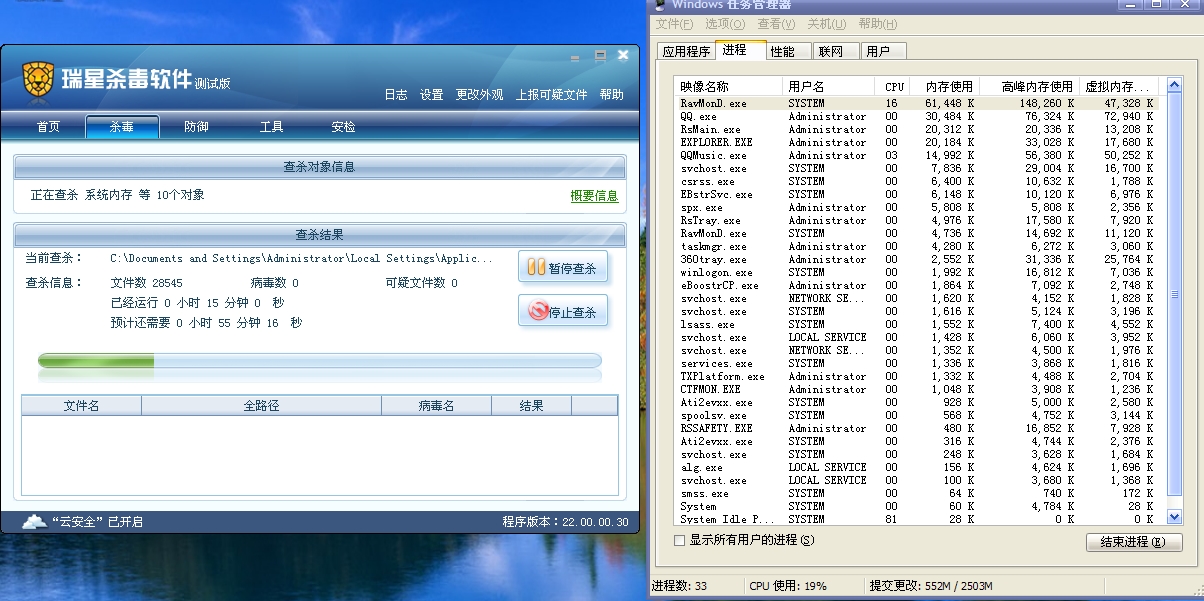Sort processes by 内存使用 column

click(945, 86)
